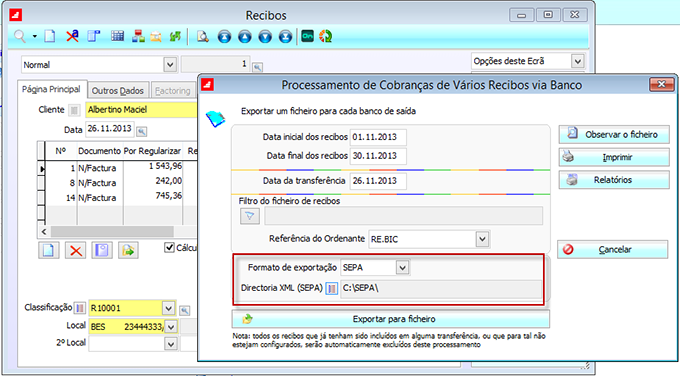
Task: Click the red X delete icon in toolbar
Action: pos(72,36)
